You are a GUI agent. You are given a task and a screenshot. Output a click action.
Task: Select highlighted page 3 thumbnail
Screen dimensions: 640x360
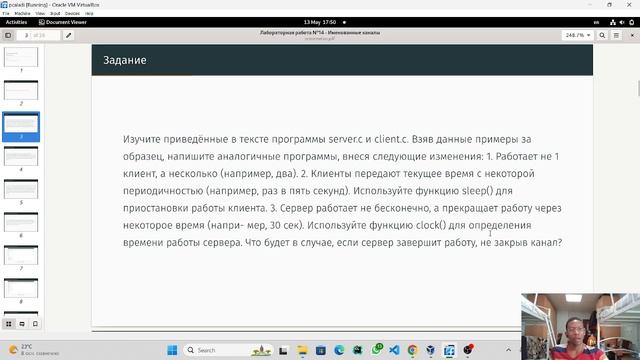point(21,126)
